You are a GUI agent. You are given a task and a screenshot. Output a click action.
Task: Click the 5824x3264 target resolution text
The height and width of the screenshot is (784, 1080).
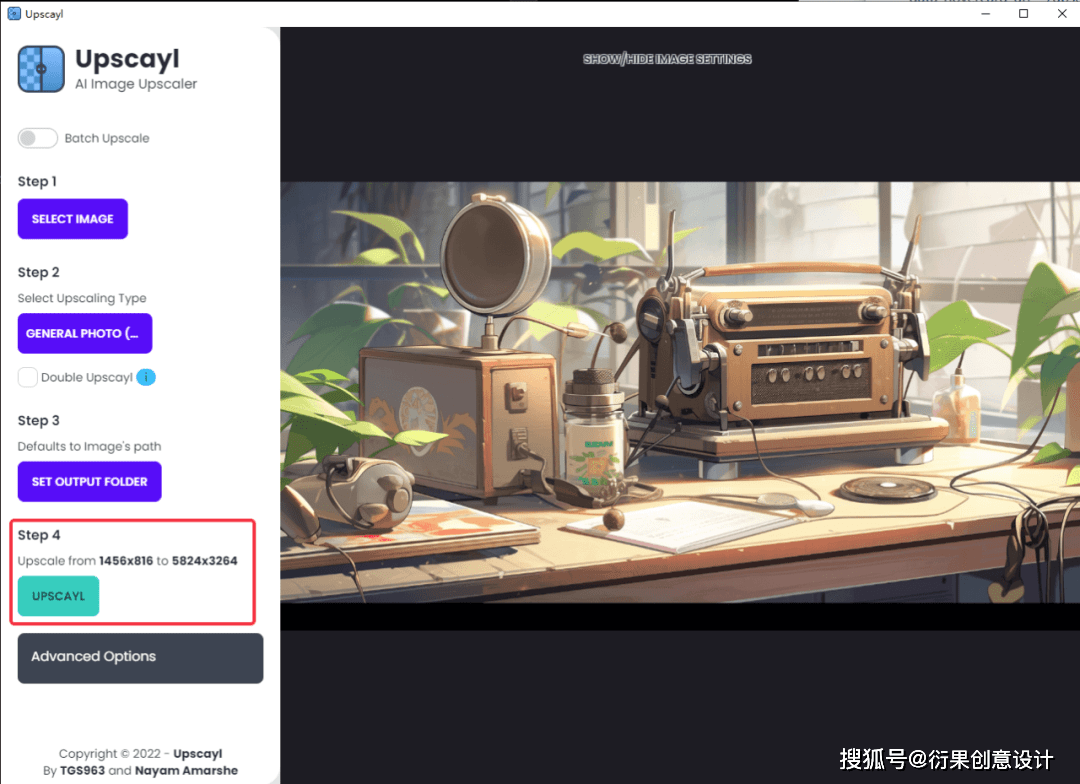point(205,561)
